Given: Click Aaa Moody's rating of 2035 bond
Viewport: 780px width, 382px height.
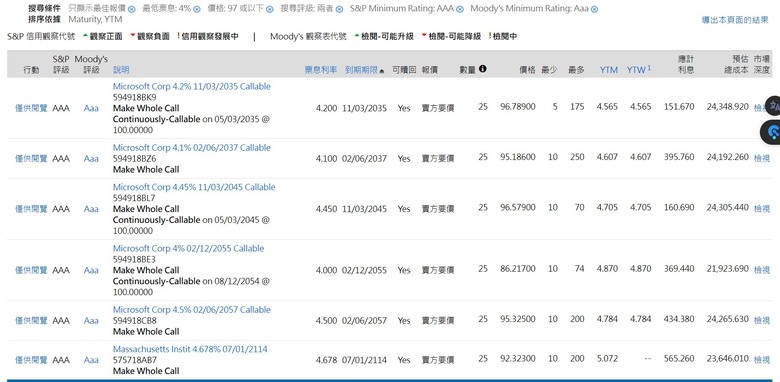Looking at the screenshot, I should [91, 108].
